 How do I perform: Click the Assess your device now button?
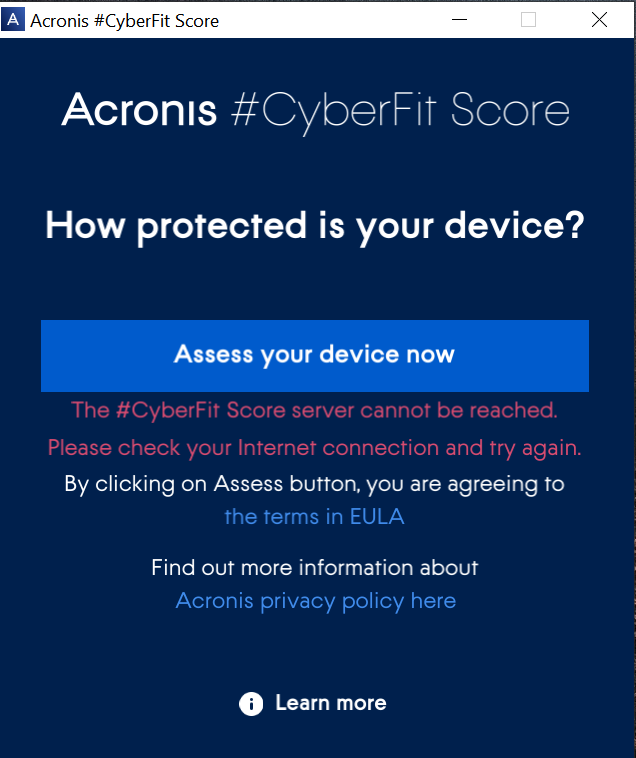point(314,355)
